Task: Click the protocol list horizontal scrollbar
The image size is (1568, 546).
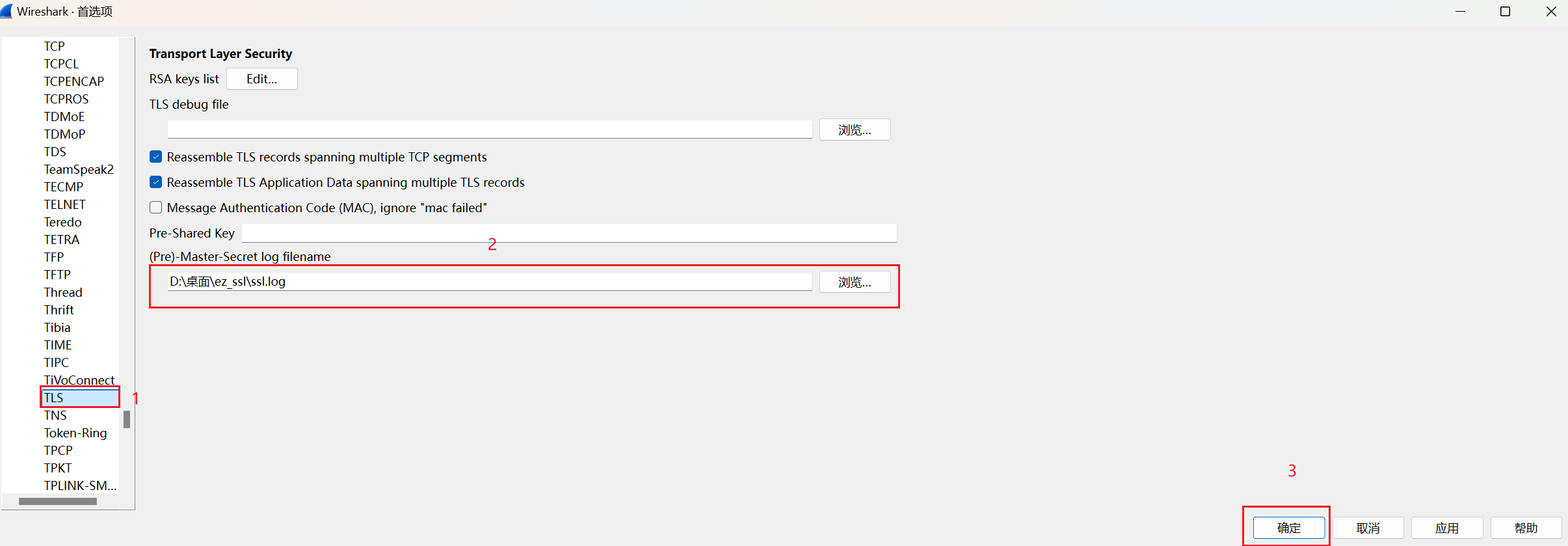Action: click(x=58, y=501)
